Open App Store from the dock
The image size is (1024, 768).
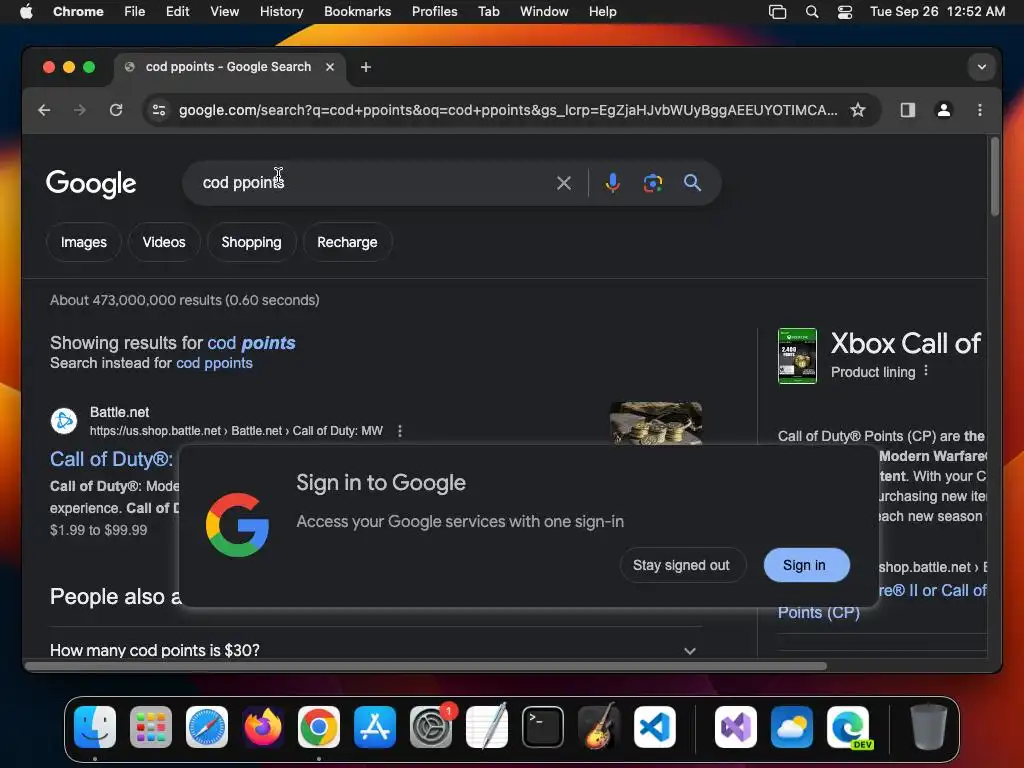click(x=375, y=727)
